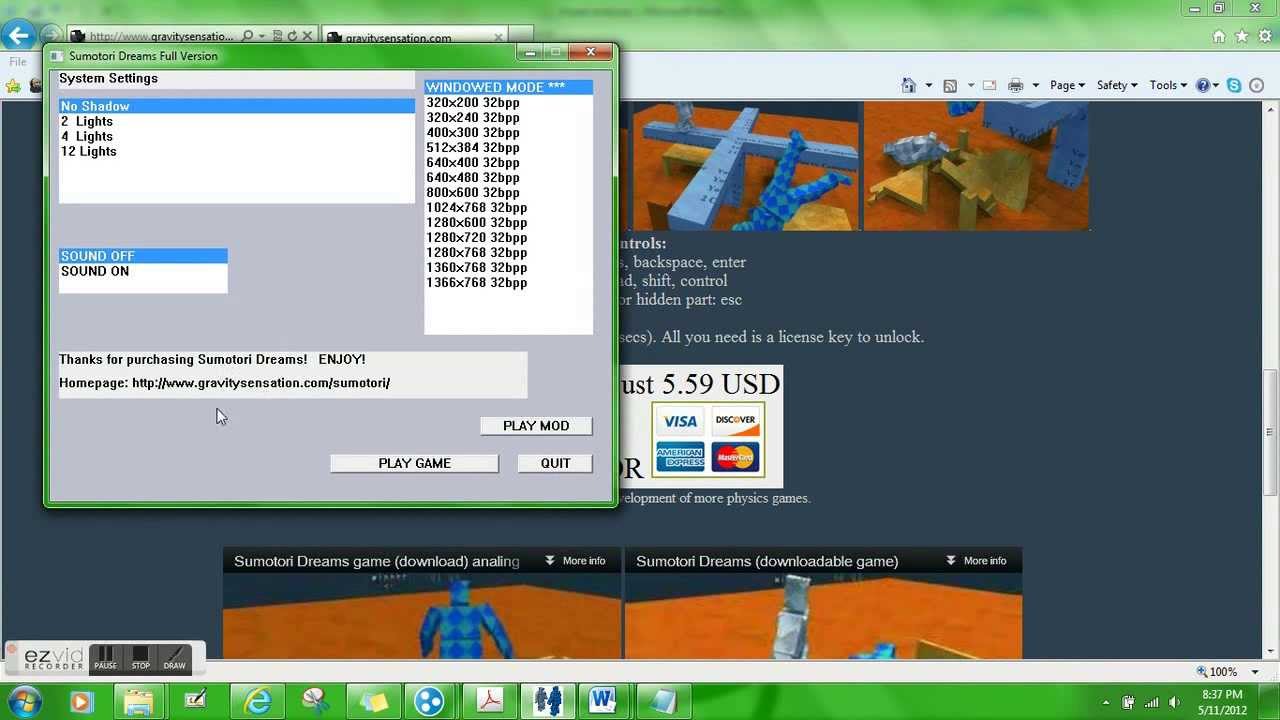Click Internet Explorer back arrow
Image resolution: width=1280 pixels, height=720 pixels.
(x=18, y=36)
